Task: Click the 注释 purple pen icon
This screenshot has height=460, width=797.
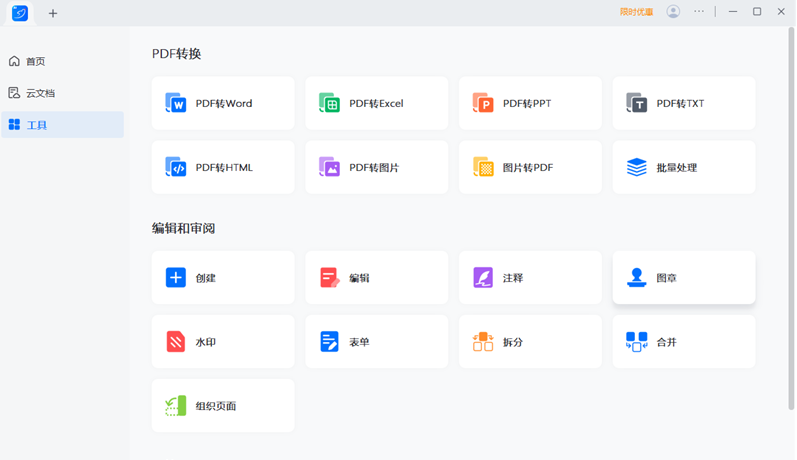Action: 483,278
